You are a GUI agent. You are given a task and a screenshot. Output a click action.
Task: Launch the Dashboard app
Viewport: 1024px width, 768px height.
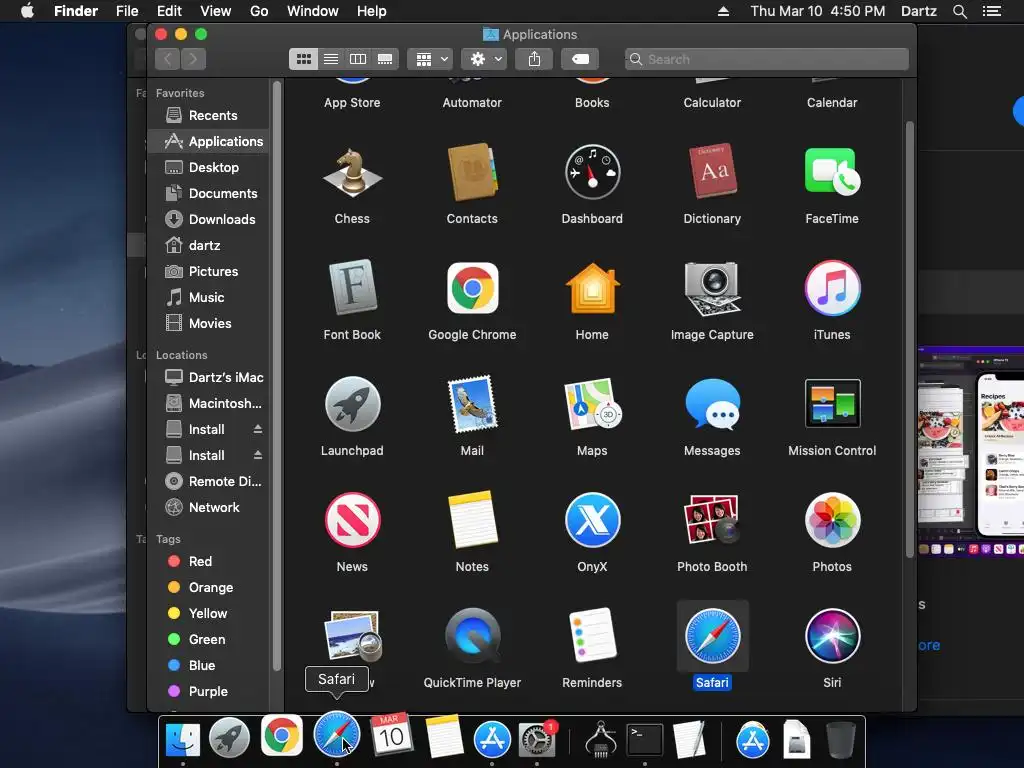592,172
